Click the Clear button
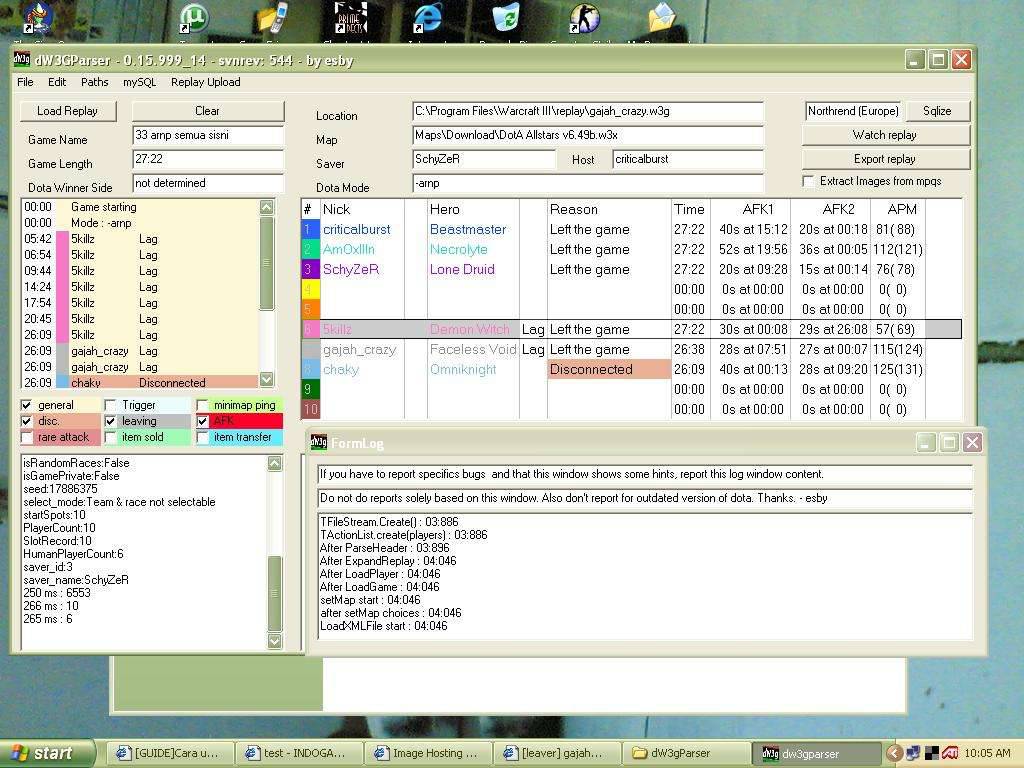 208,111
